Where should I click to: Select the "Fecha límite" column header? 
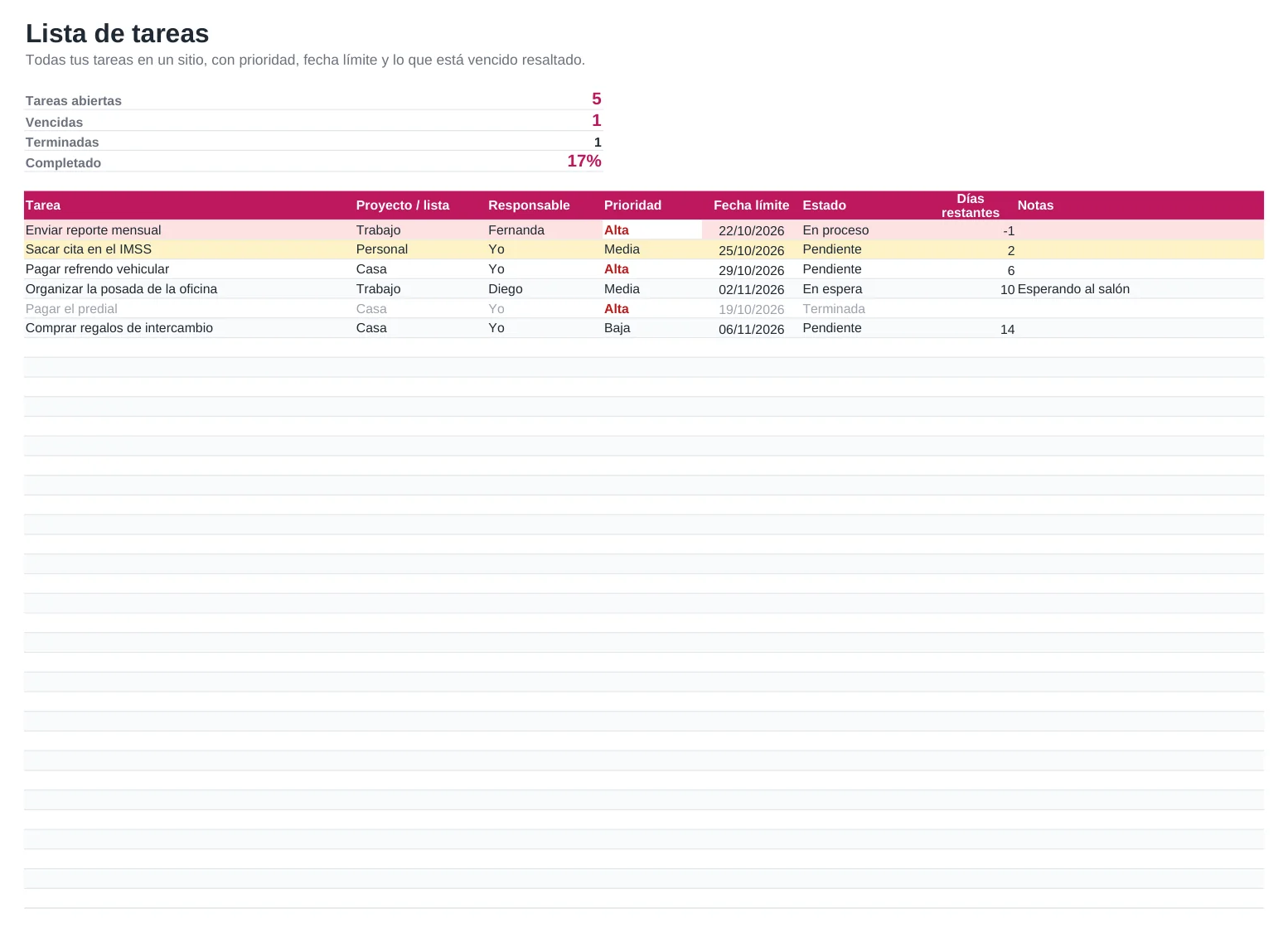point(752,205)
